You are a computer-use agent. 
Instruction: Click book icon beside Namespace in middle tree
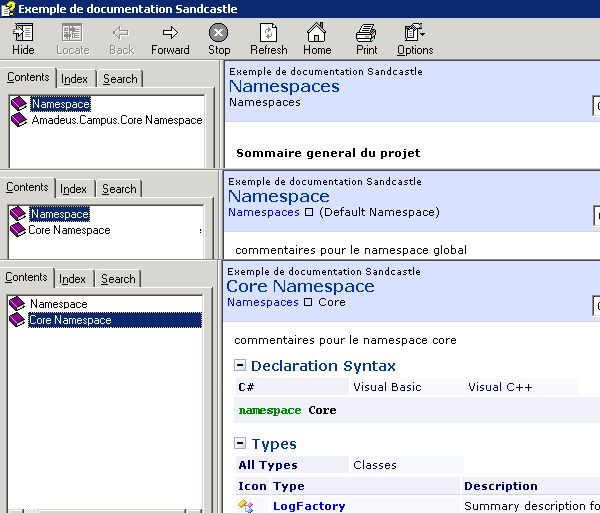pos(18,213)
